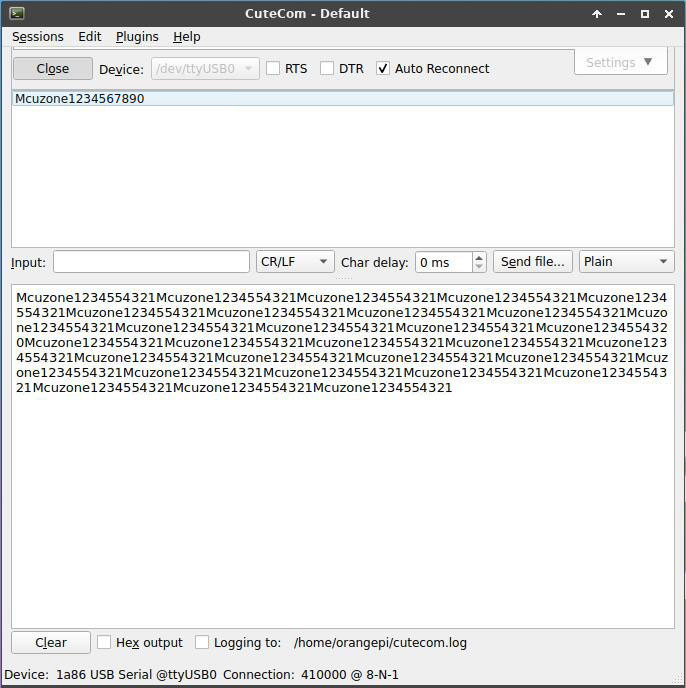Viewport: 686px width, 688px height.
Task: Click the Send file... button
Action: click(533, 262)
